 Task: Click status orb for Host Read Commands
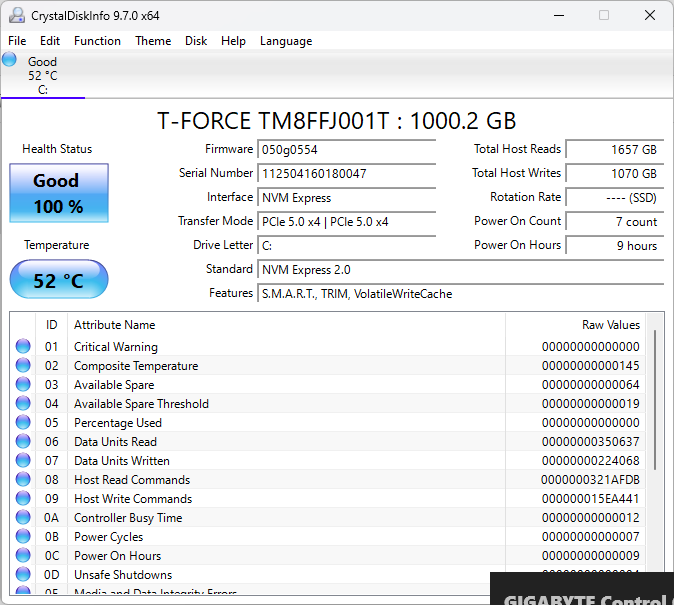coord(23,479)
